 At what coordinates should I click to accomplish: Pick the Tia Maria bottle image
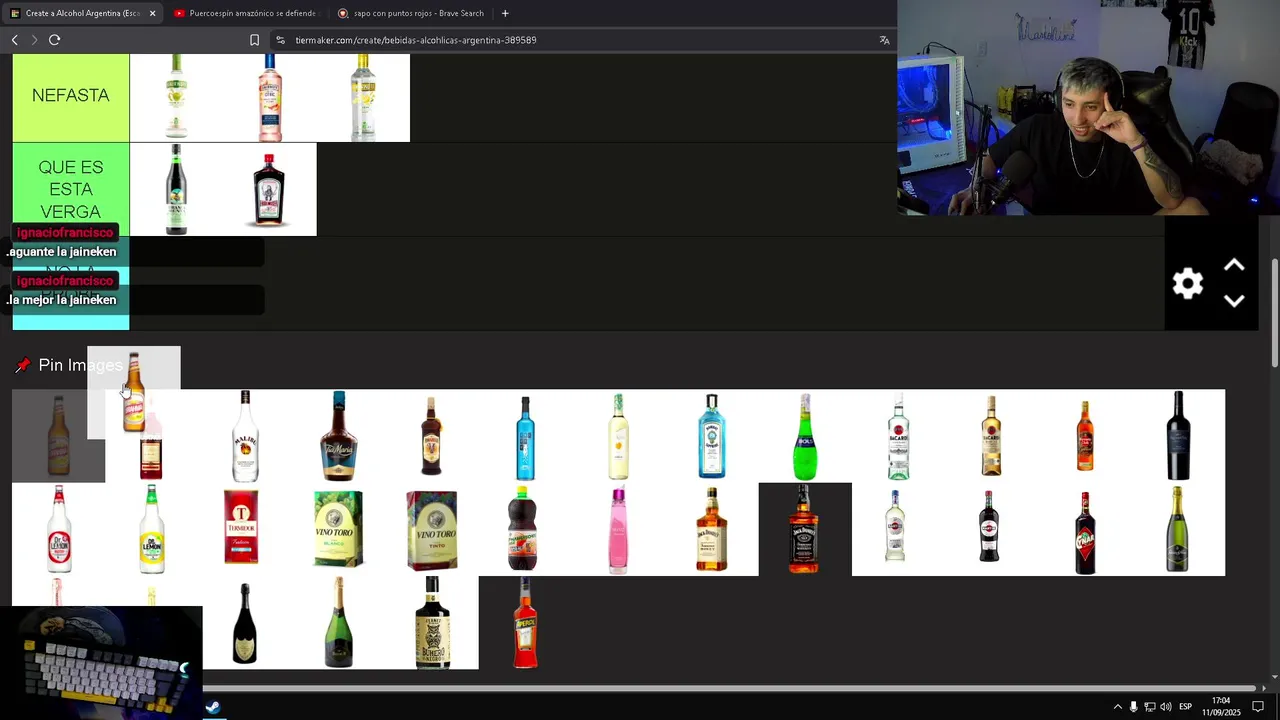pos(339,436)
